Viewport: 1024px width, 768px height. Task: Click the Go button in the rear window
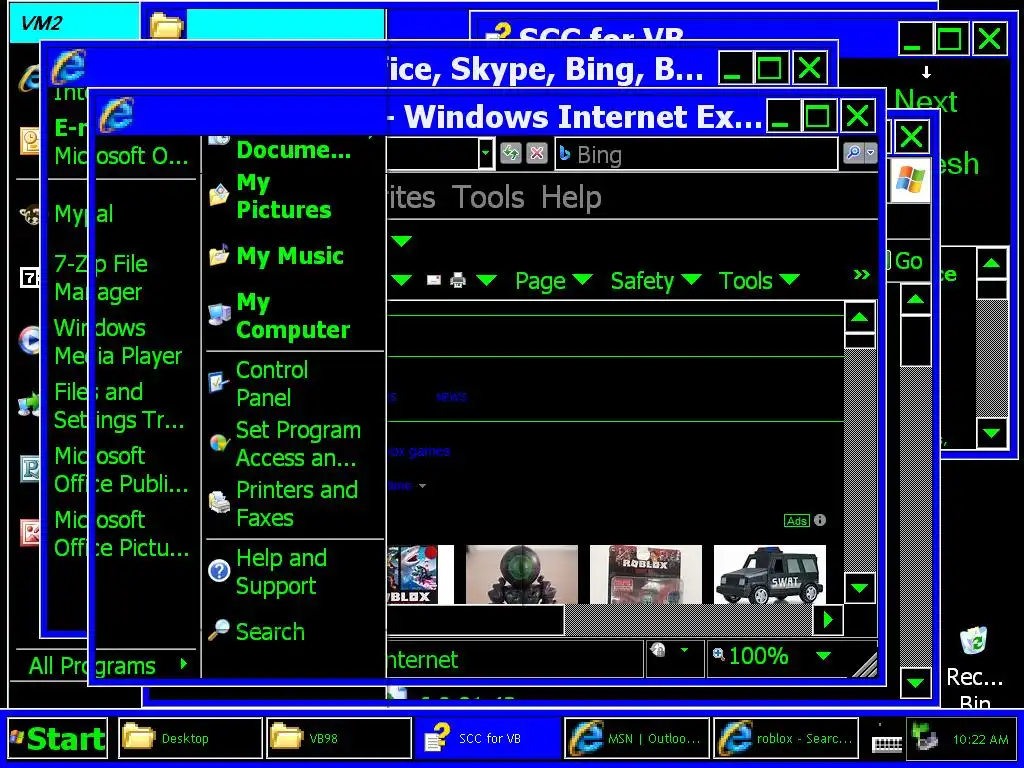(x=906, y=261)
